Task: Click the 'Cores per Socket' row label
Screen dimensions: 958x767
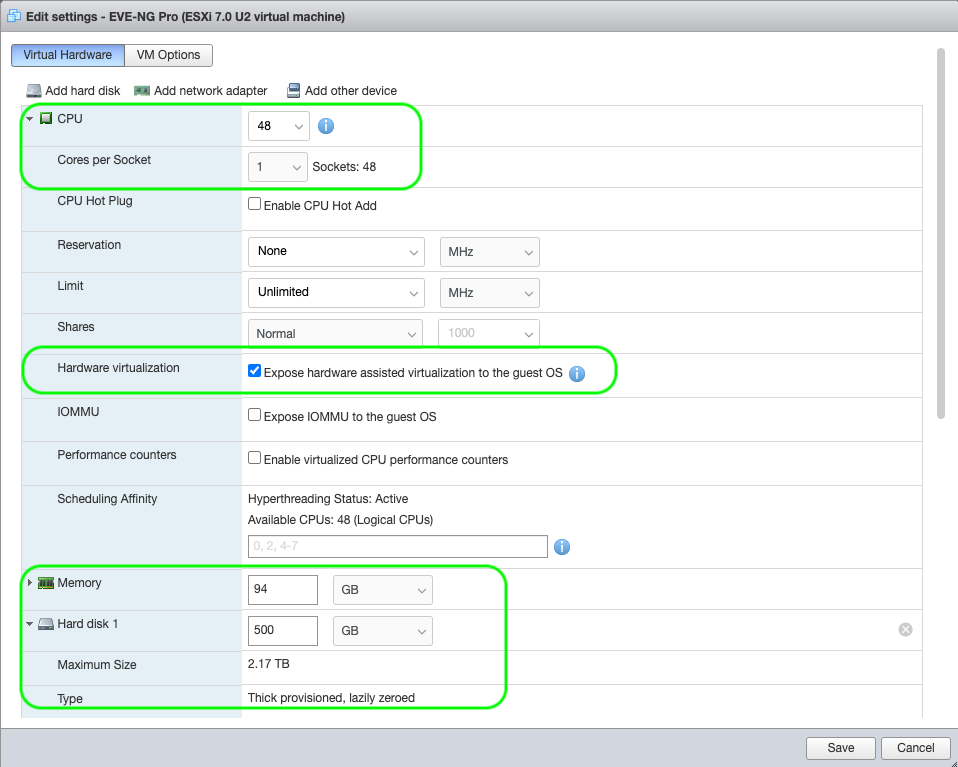Action: pyautogui.click(x=104, y=160)
